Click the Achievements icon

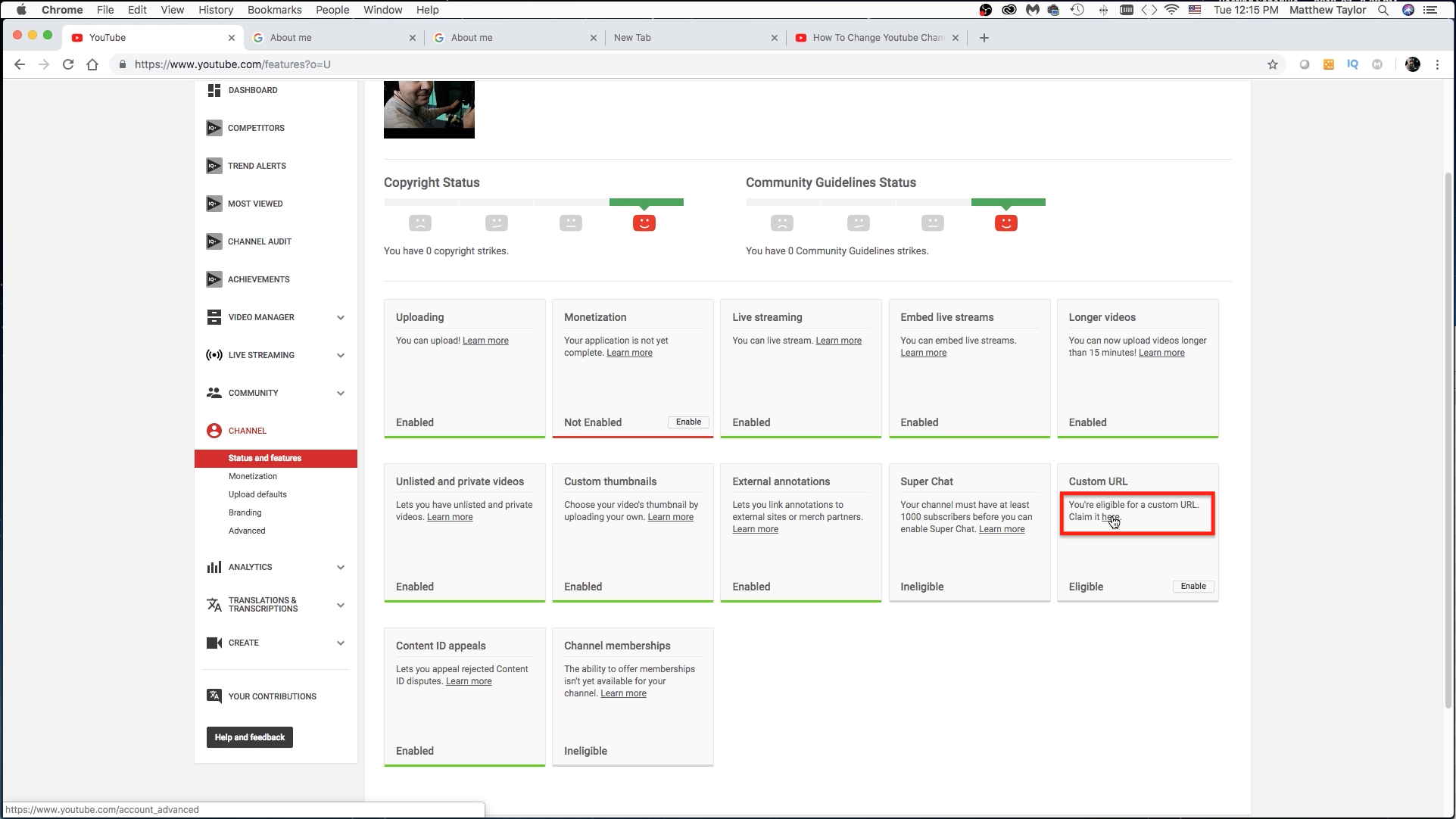pyautogui.click(x=213, y=279)
